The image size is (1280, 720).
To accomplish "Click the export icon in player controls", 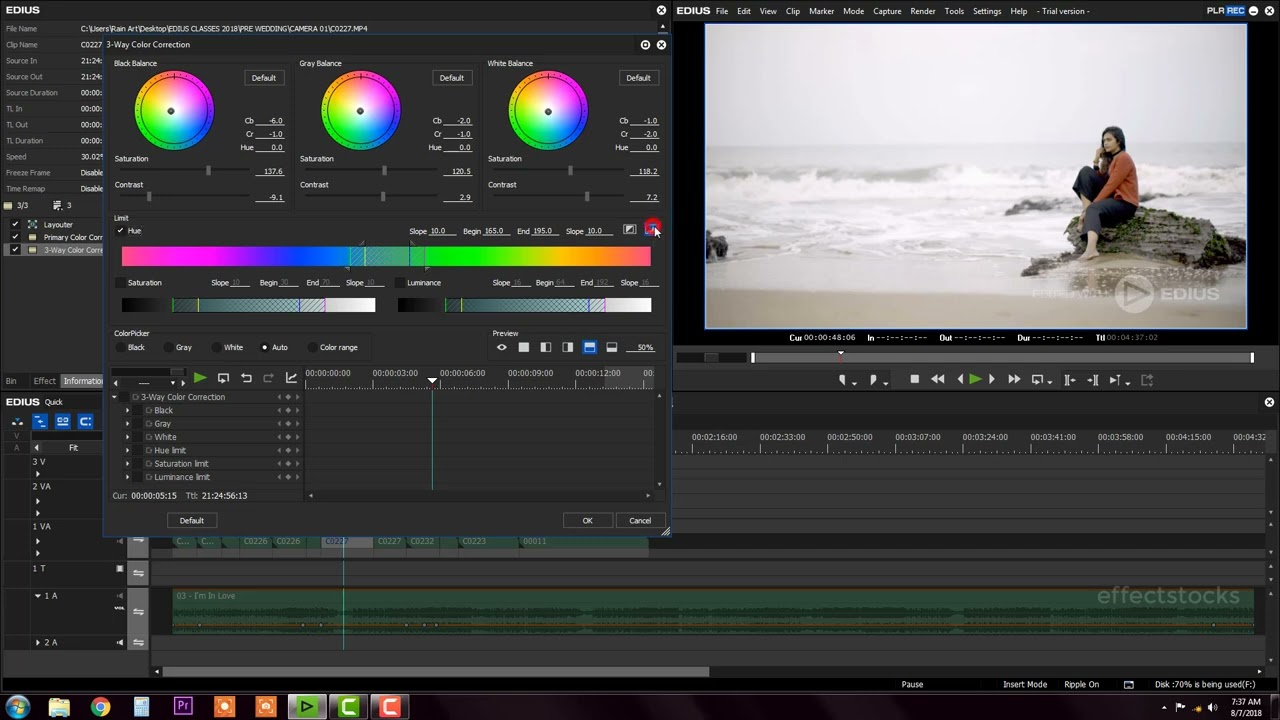I will (x=1147, y=380).
